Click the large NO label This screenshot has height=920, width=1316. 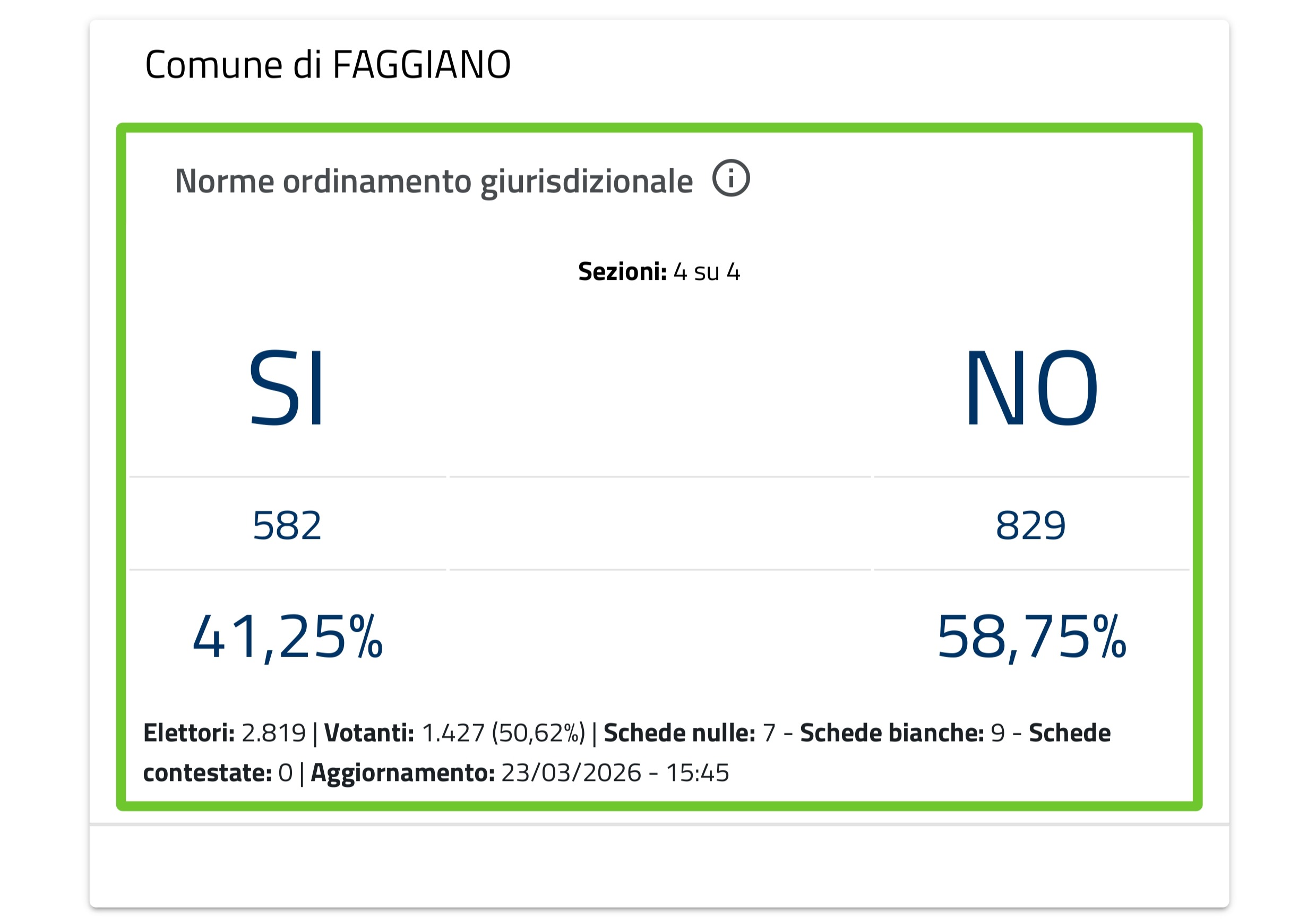point(1031,388)
